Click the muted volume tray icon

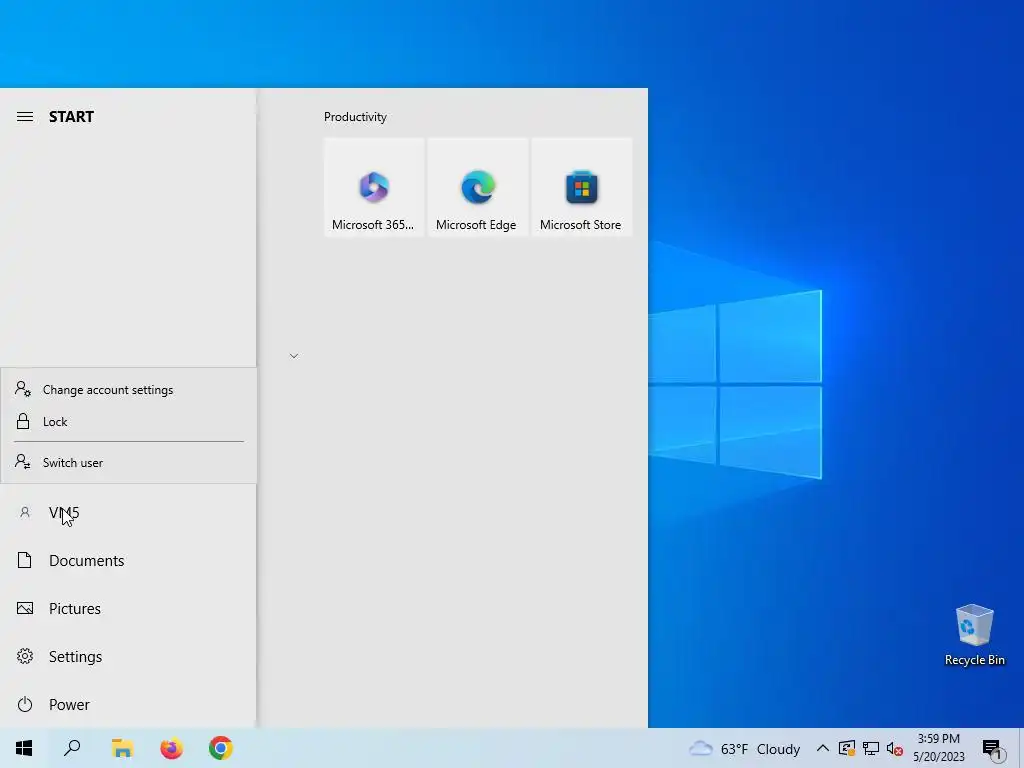click(x=895, y=748)
